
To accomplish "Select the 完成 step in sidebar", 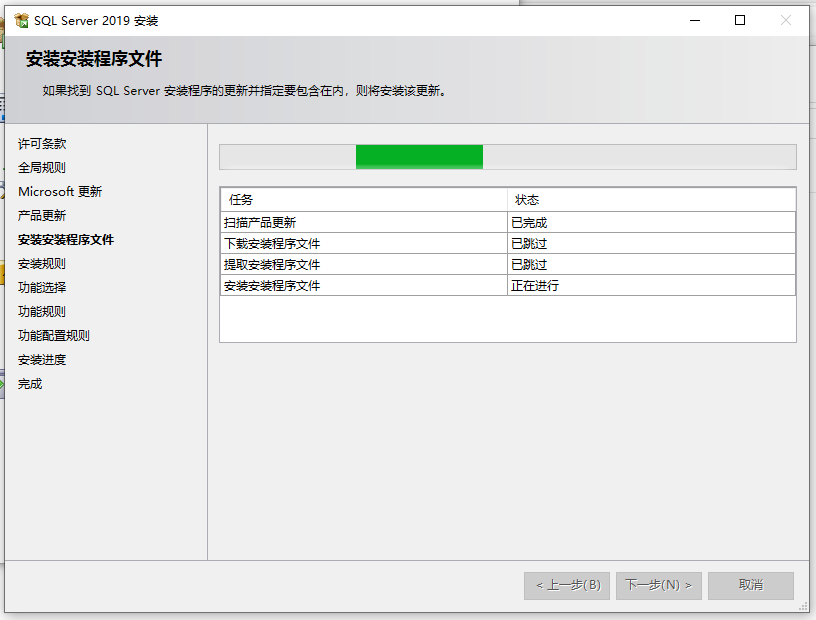I will [30, 384].
